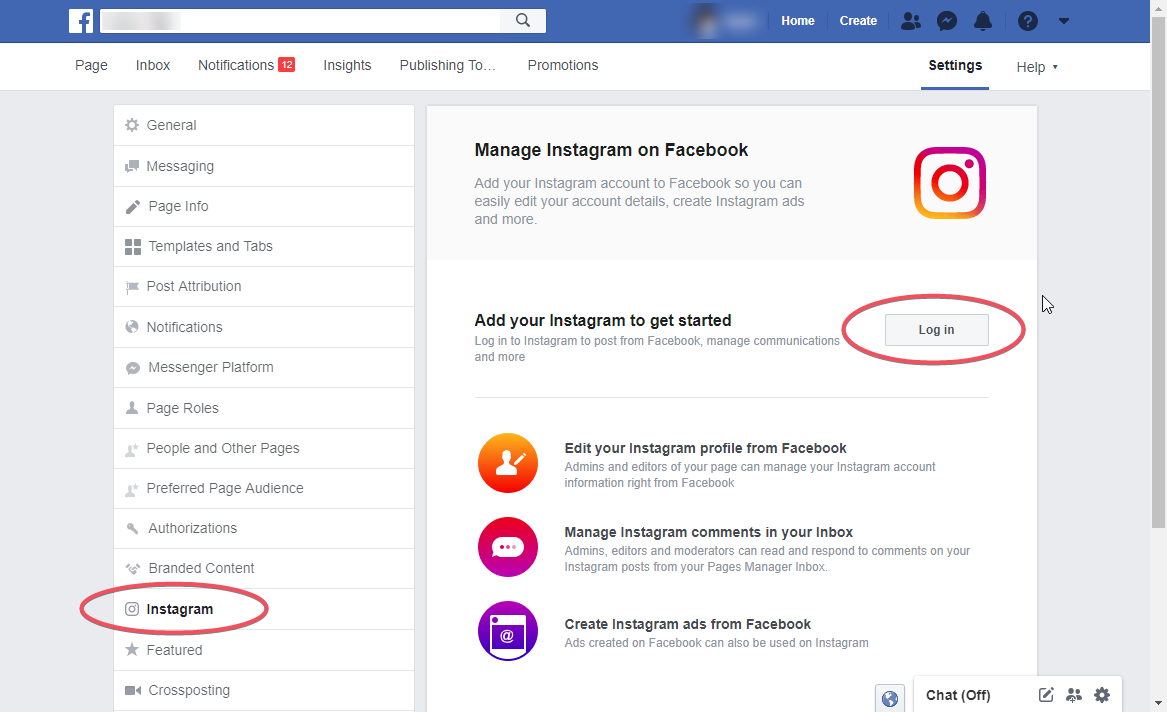
Task: Click the new message compose icon in Chat bar
Action: pos(1046,695)
